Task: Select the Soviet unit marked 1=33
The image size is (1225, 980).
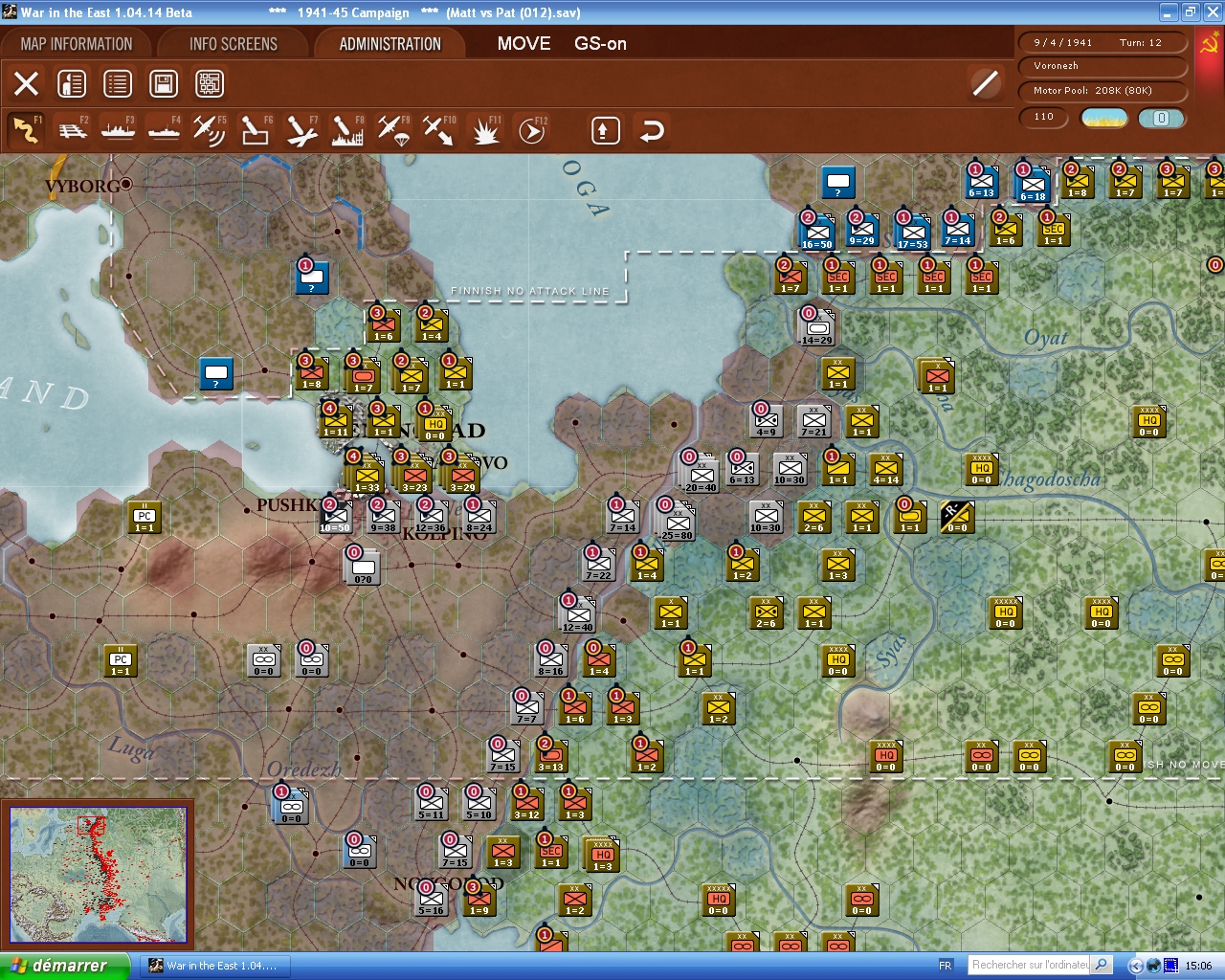Action: 367,473
